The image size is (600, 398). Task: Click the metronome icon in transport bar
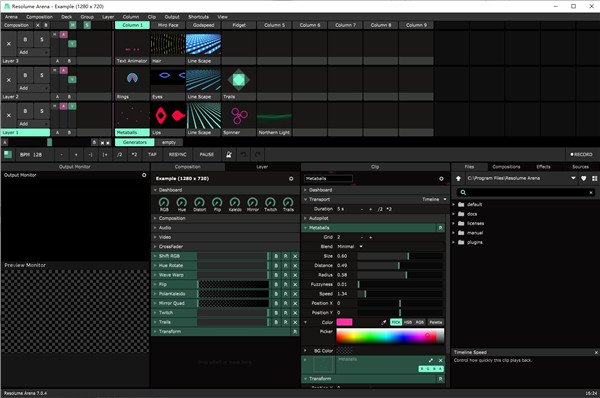pyautogui.click(x=229, y=155)
